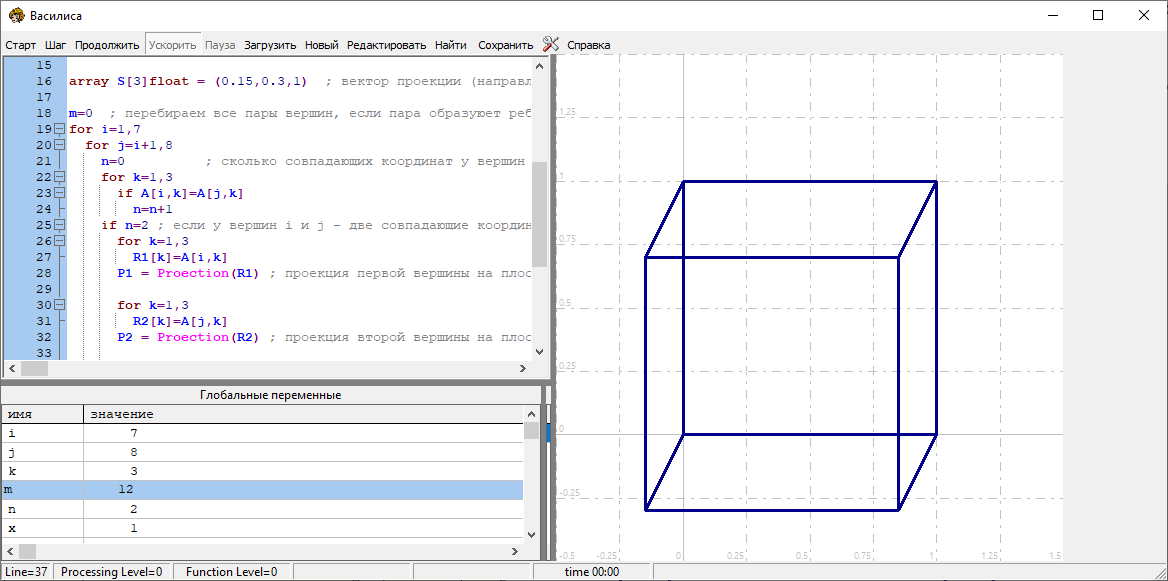Collapse the fold marker at line 30
This screenshot has width=1168, height=581.
click(x=59, y=306)
